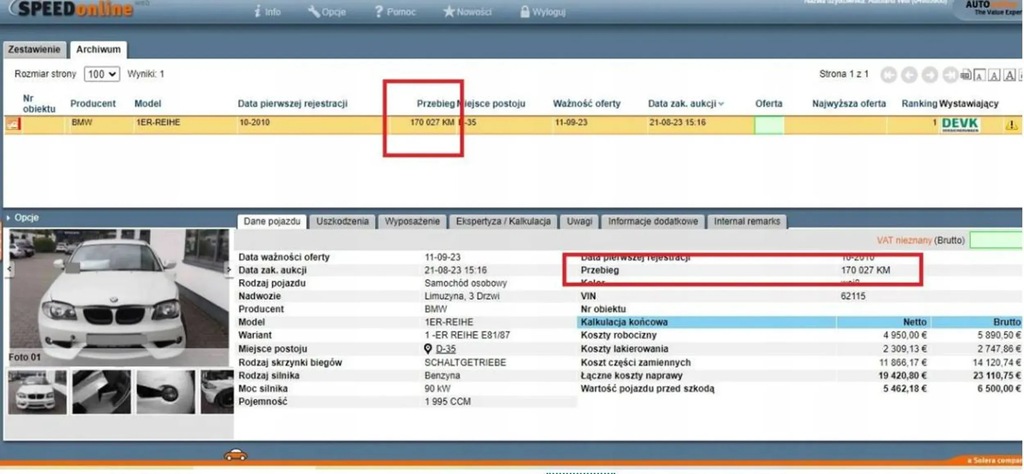Open Pomoc help question mark
Viewport: 1024px width, 474px height.
(379, 12)
